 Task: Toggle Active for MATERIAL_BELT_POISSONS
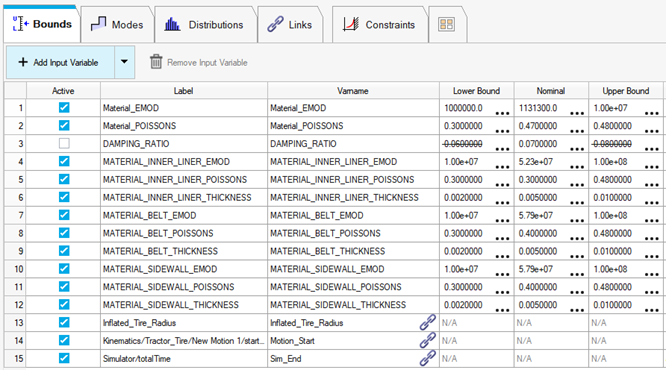point(64,233)
